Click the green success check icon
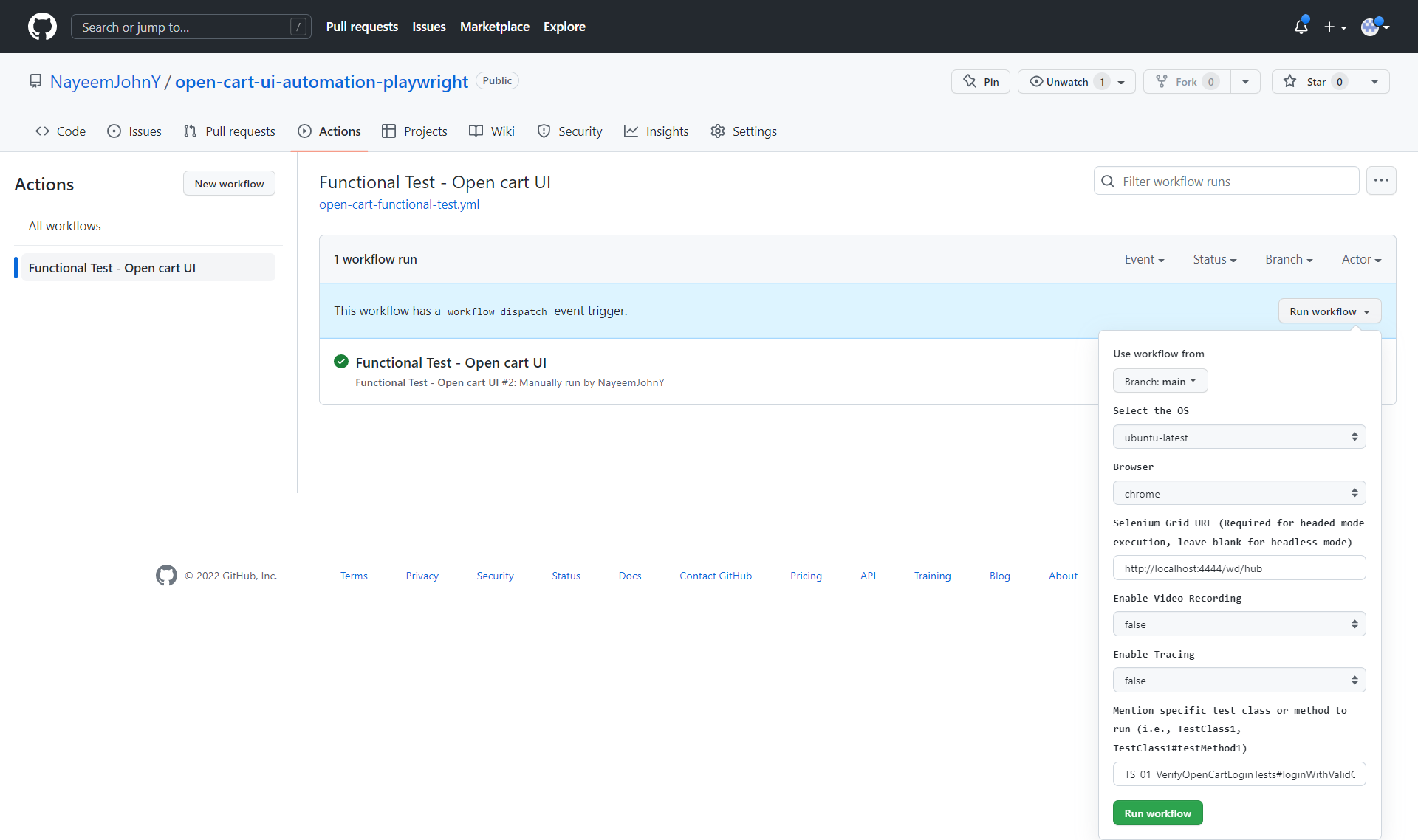Viewport: 1418px width, 840px height. [x=341, y=362]
